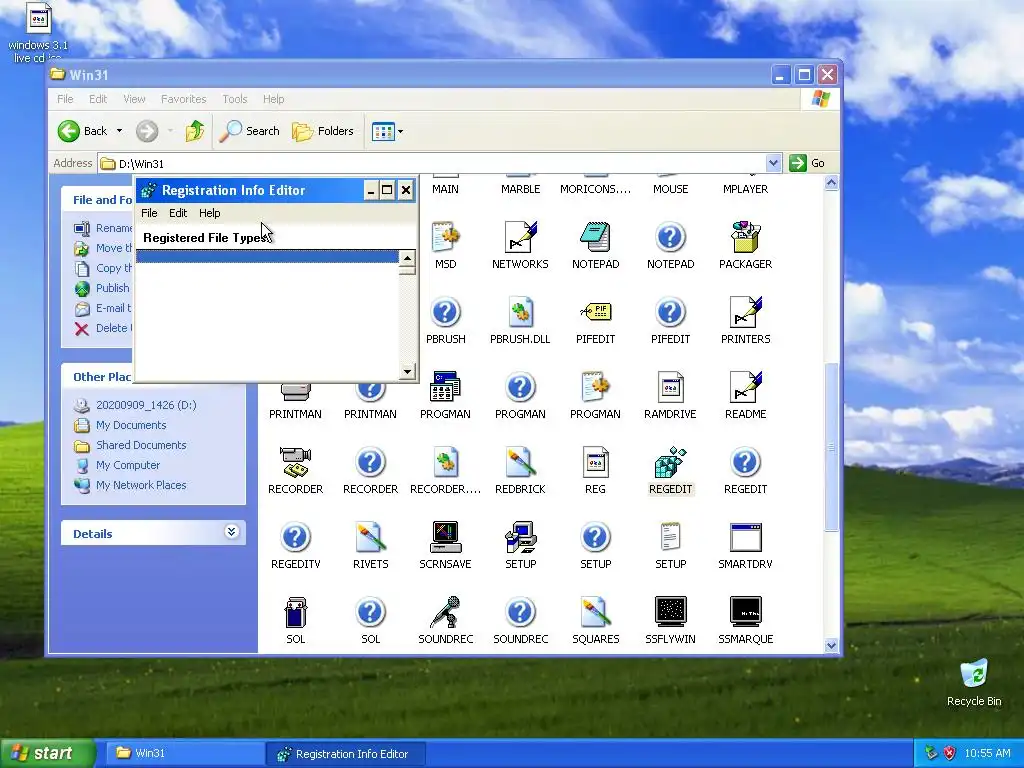
Task: Click the Up folder toolbar icon
Action: click(x=195, y=131)
